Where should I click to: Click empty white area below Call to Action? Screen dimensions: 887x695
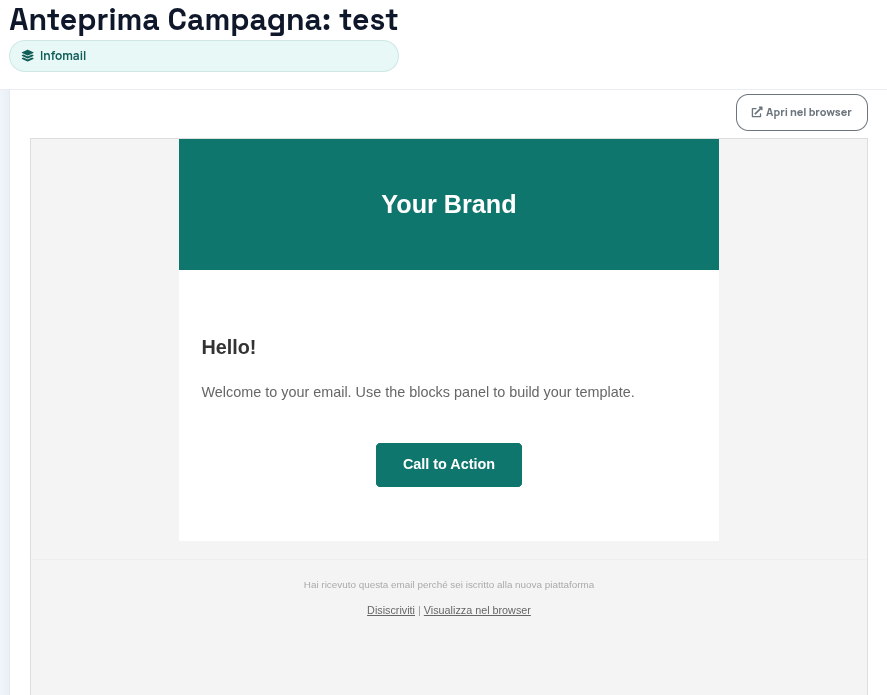pyautogui.click(x=448, y=515)
